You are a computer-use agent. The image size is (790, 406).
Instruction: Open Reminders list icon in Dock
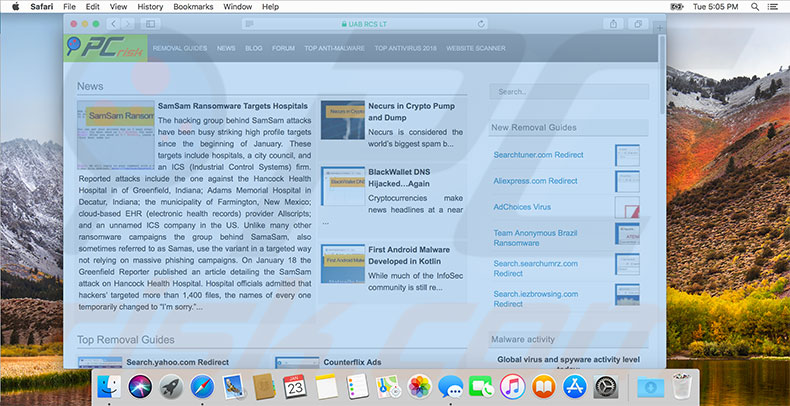click(x=358, y=387)
